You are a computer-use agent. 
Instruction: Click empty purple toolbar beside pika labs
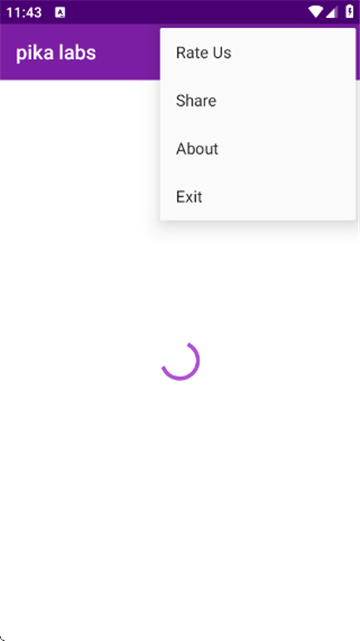point(127,52)
